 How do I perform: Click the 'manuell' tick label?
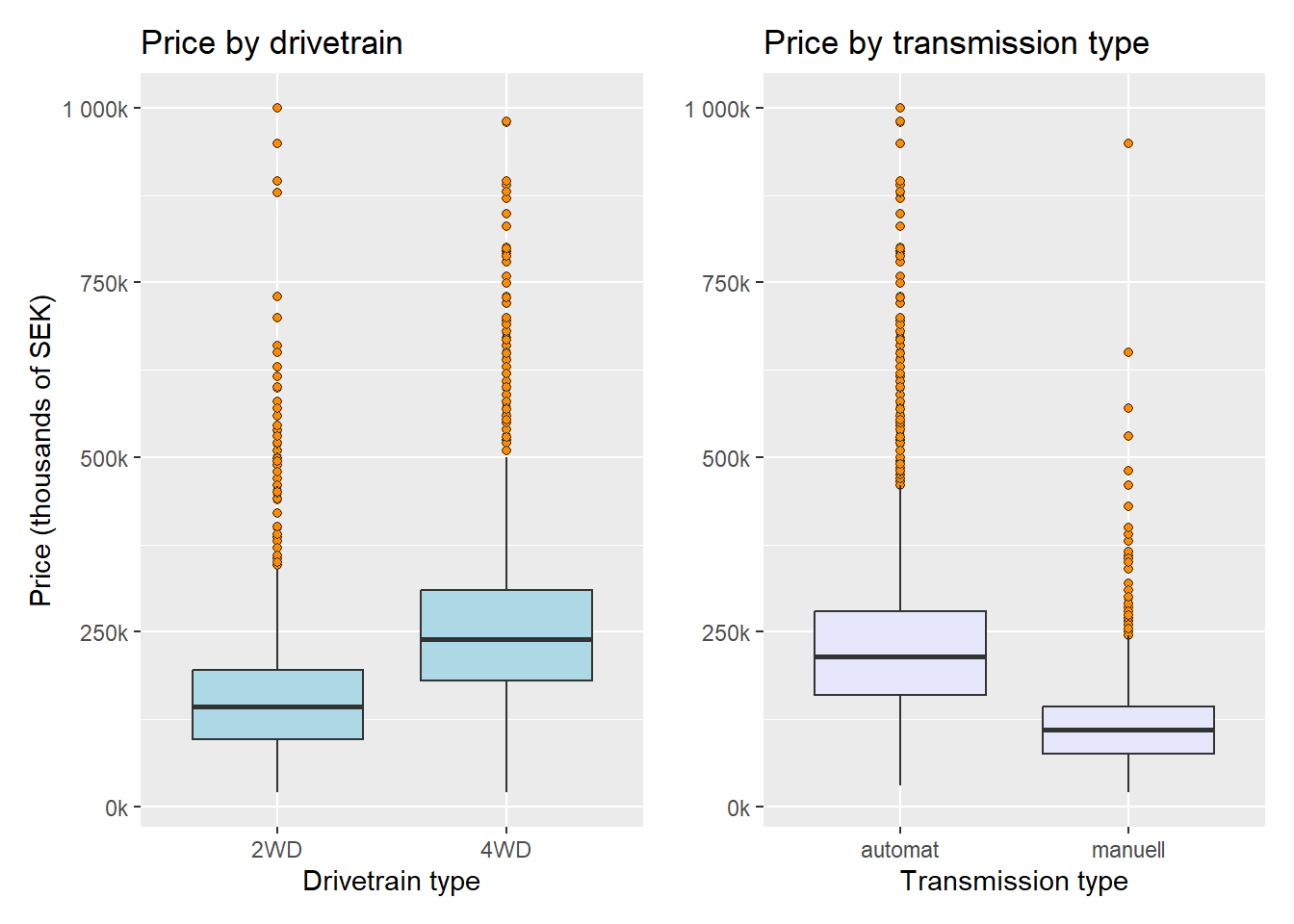[1128, 850]
